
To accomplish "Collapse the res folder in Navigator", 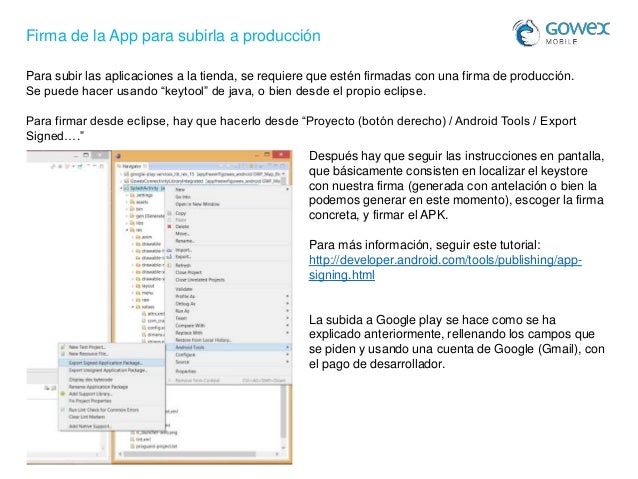I will click(127, 230).
